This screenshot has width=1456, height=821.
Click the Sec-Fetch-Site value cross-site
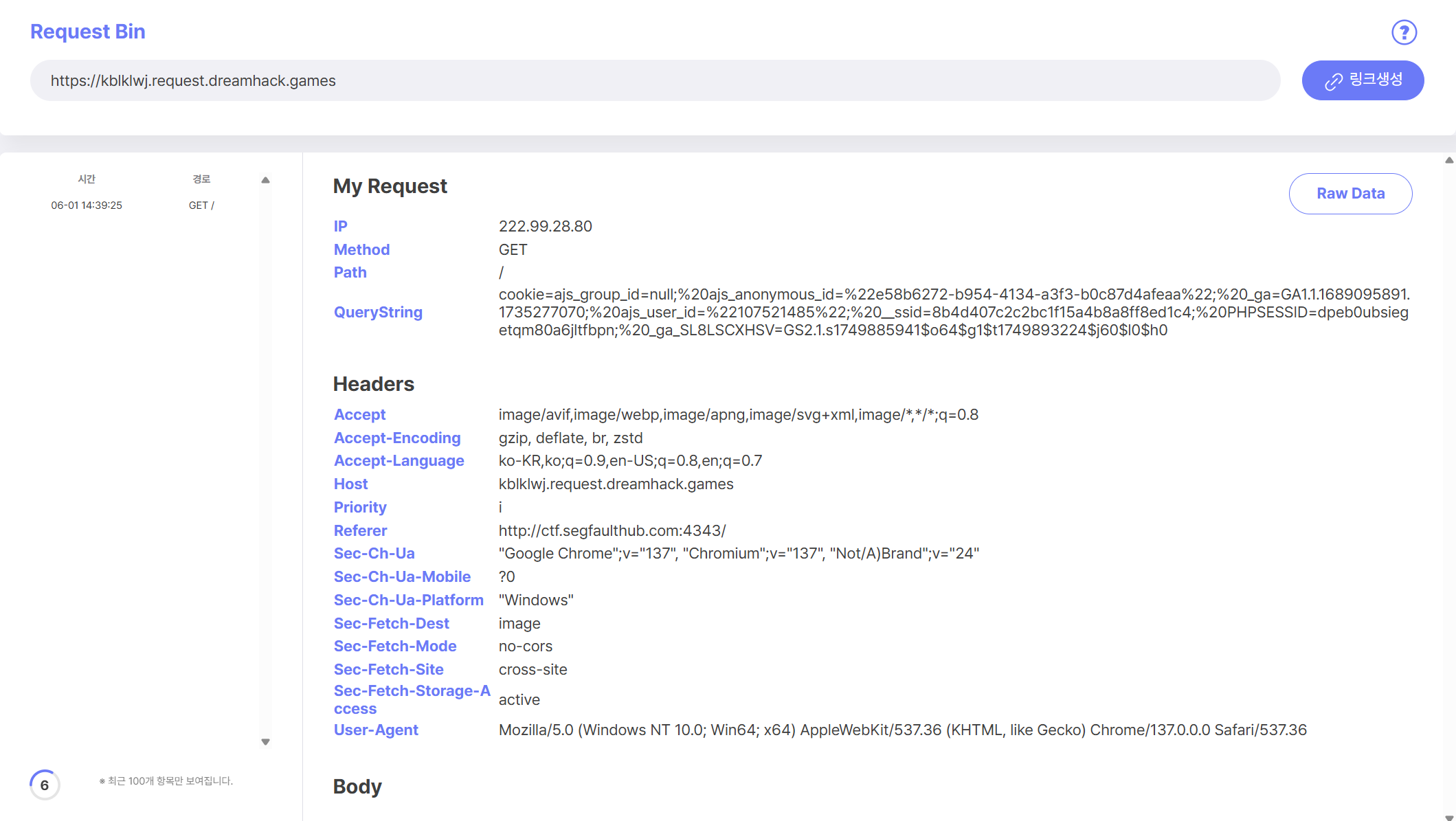point(533,669)
